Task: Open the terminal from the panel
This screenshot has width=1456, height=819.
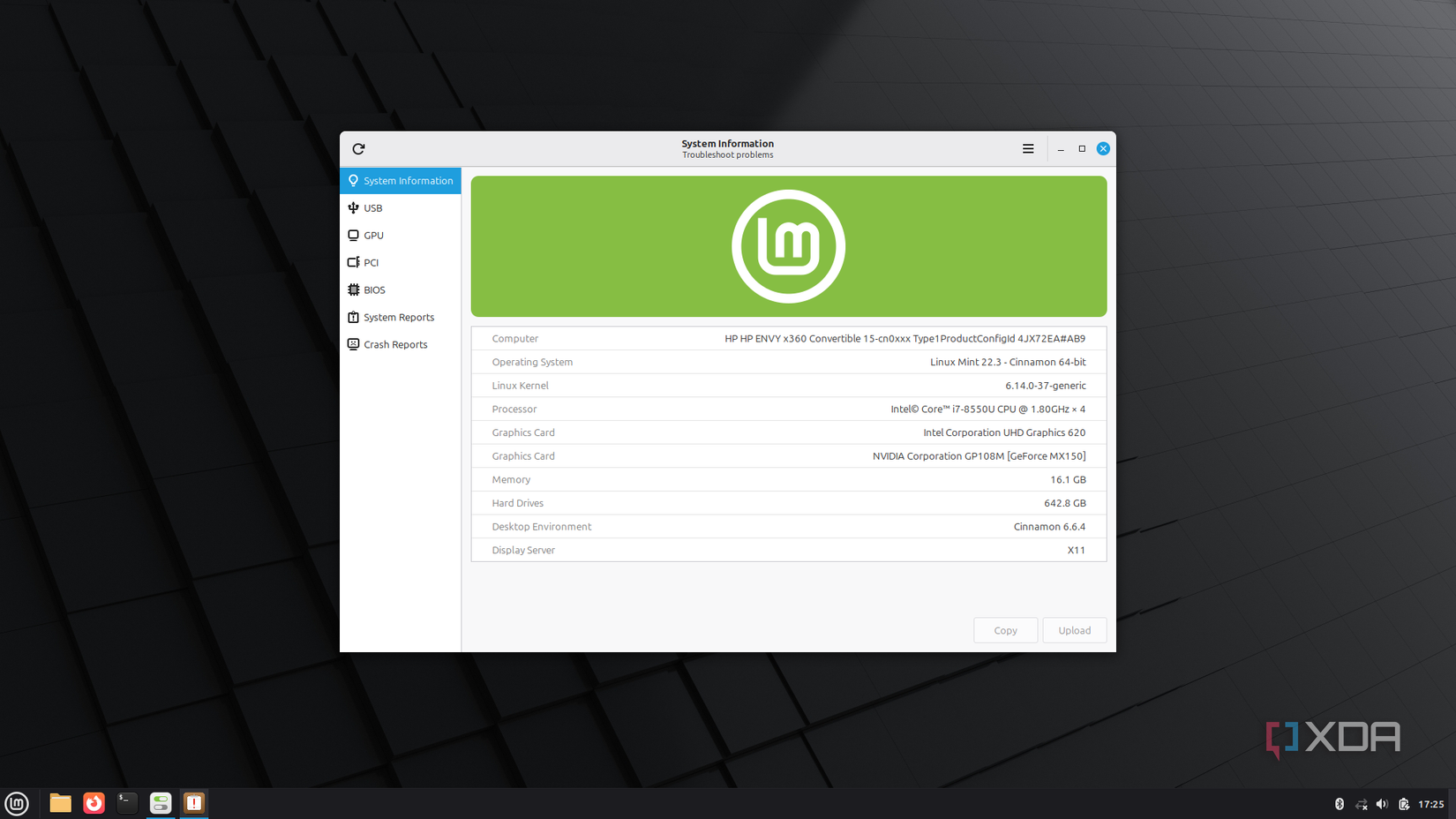Action: (127, 803)
